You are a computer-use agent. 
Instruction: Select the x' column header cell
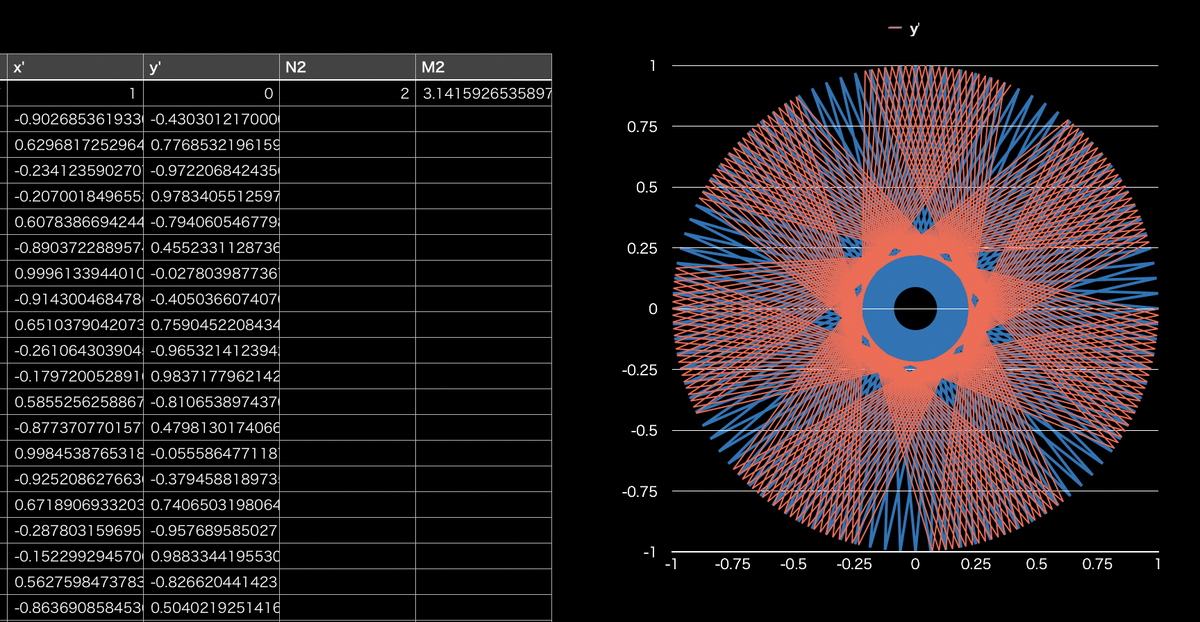point(76,67)
